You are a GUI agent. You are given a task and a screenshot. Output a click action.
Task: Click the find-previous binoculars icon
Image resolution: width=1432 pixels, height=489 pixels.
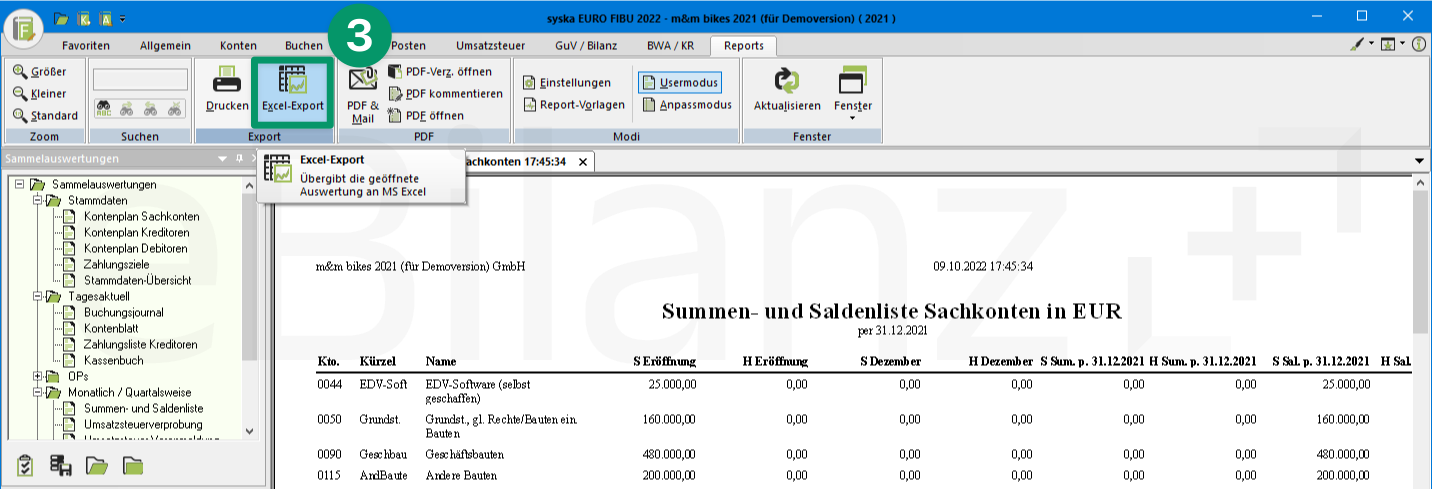pyautogui.click(x=151, y=108)
